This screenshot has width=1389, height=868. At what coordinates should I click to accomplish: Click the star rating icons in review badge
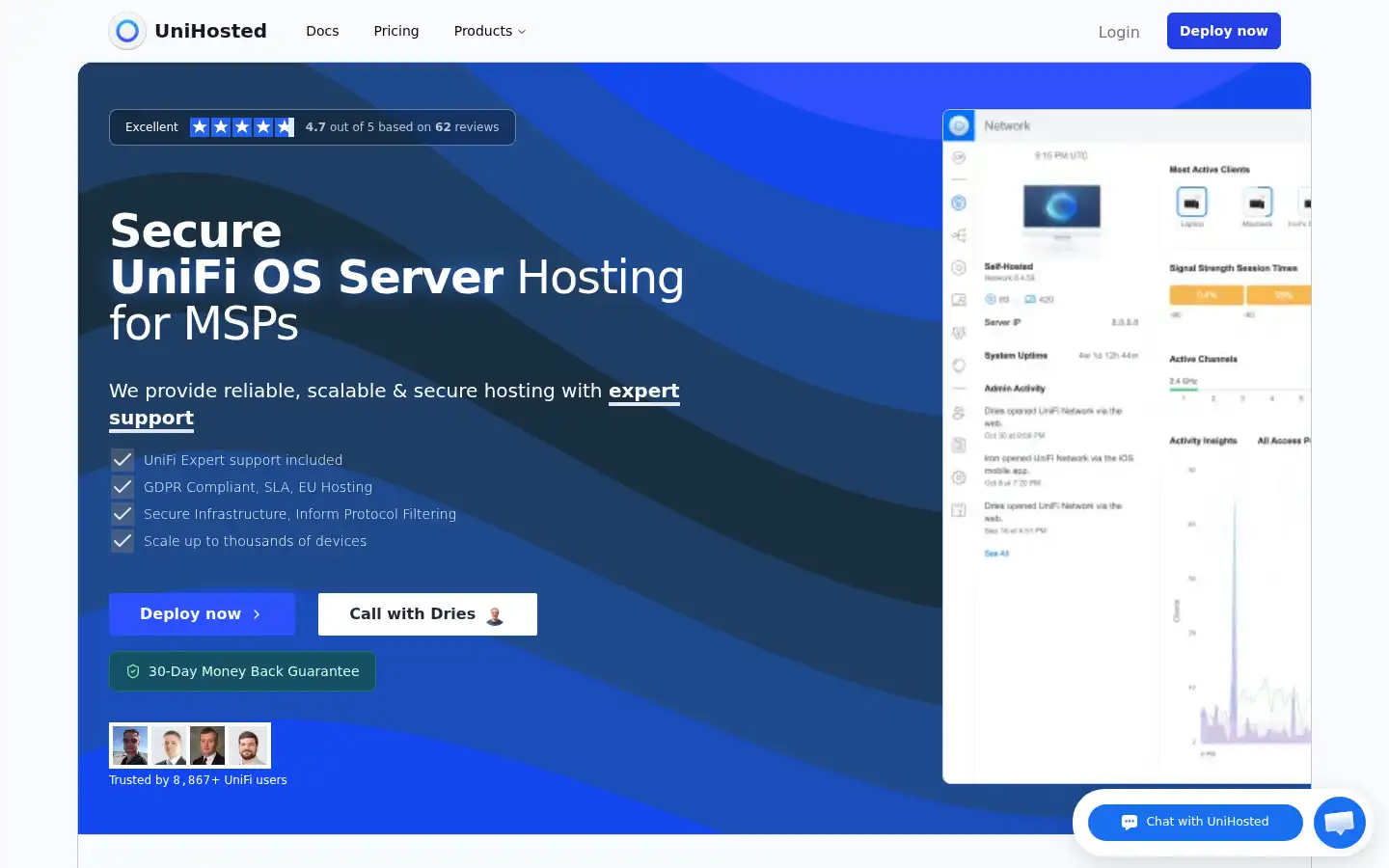coord(242,126)
